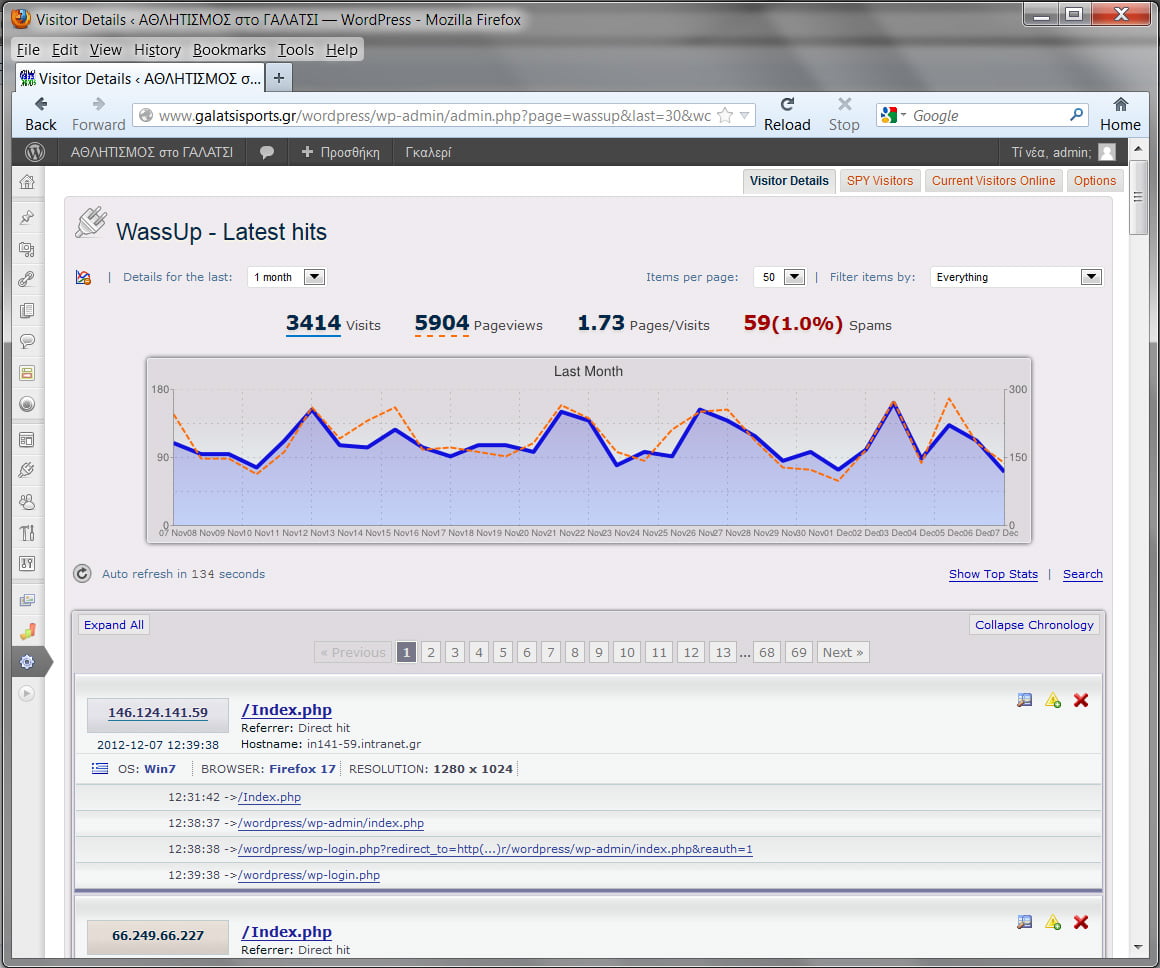Open Users sidebar icon
Viewport: 1160px width, 968px height.
(27, 502)
